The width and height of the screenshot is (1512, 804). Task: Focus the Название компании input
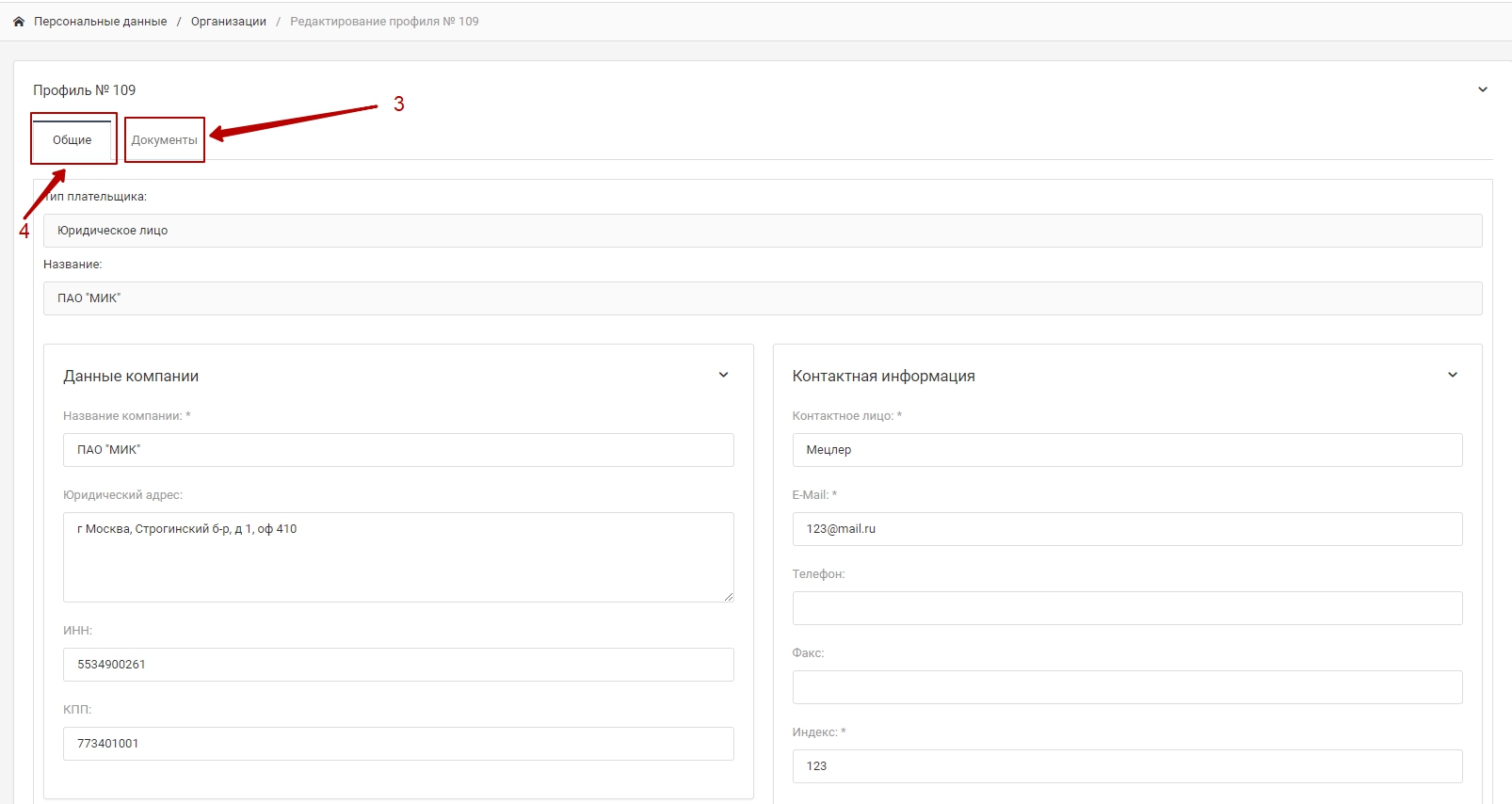point(398,450)
